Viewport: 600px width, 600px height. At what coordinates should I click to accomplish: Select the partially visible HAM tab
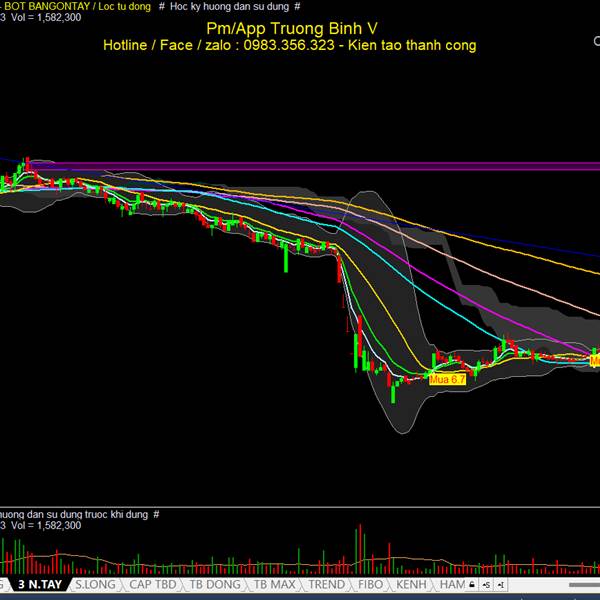coord(452,584)
